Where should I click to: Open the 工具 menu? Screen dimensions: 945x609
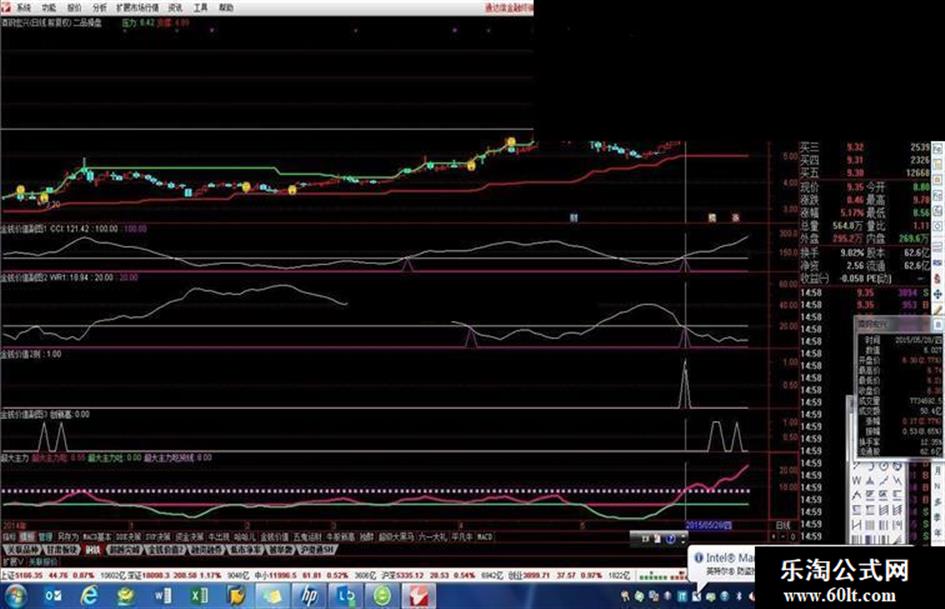(x=201, y=8)
